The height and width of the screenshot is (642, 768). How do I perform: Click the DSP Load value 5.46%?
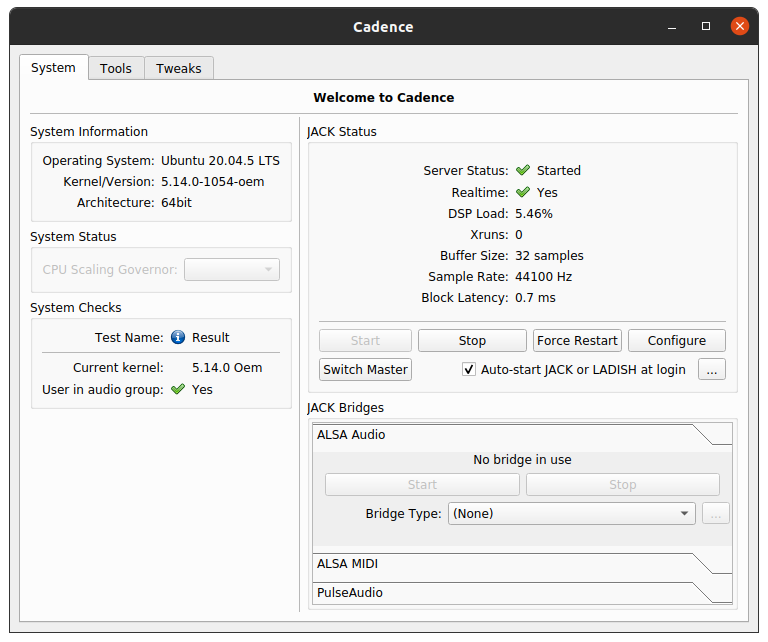coord(534,214)
